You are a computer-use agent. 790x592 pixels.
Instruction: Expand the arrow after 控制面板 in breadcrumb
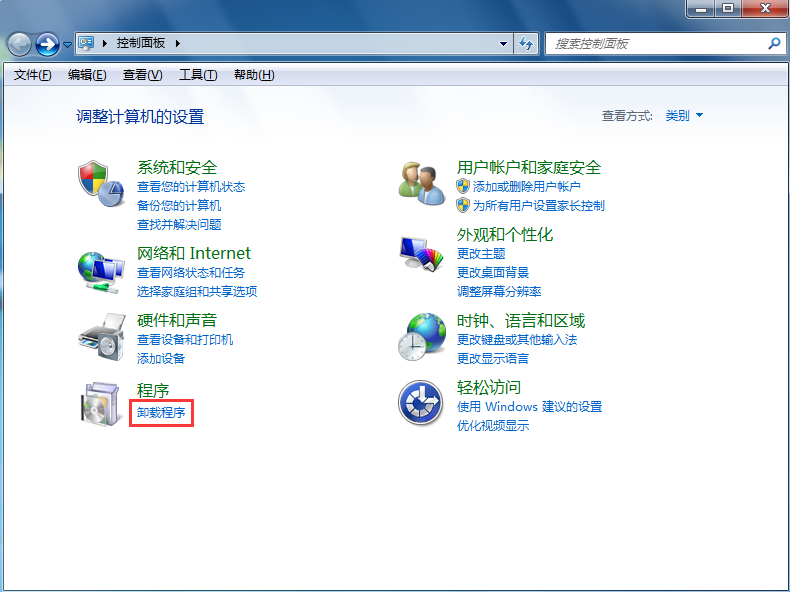click(178, 44)
